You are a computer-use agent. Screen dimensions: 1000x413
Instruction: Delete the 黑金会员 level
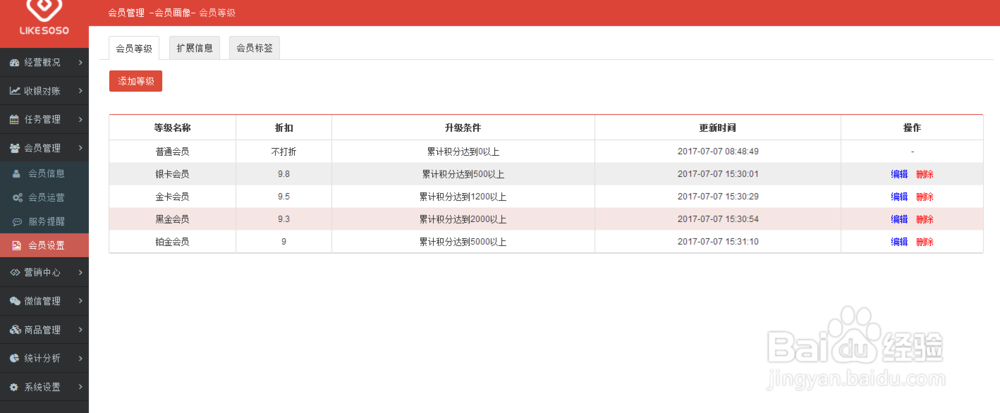point(925,219)
